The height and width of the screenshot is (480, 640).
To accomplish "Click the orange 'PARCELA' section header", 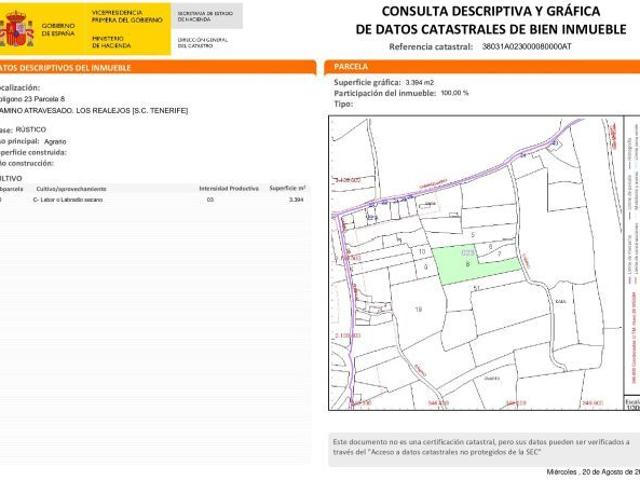I will [x=482, y=67].
